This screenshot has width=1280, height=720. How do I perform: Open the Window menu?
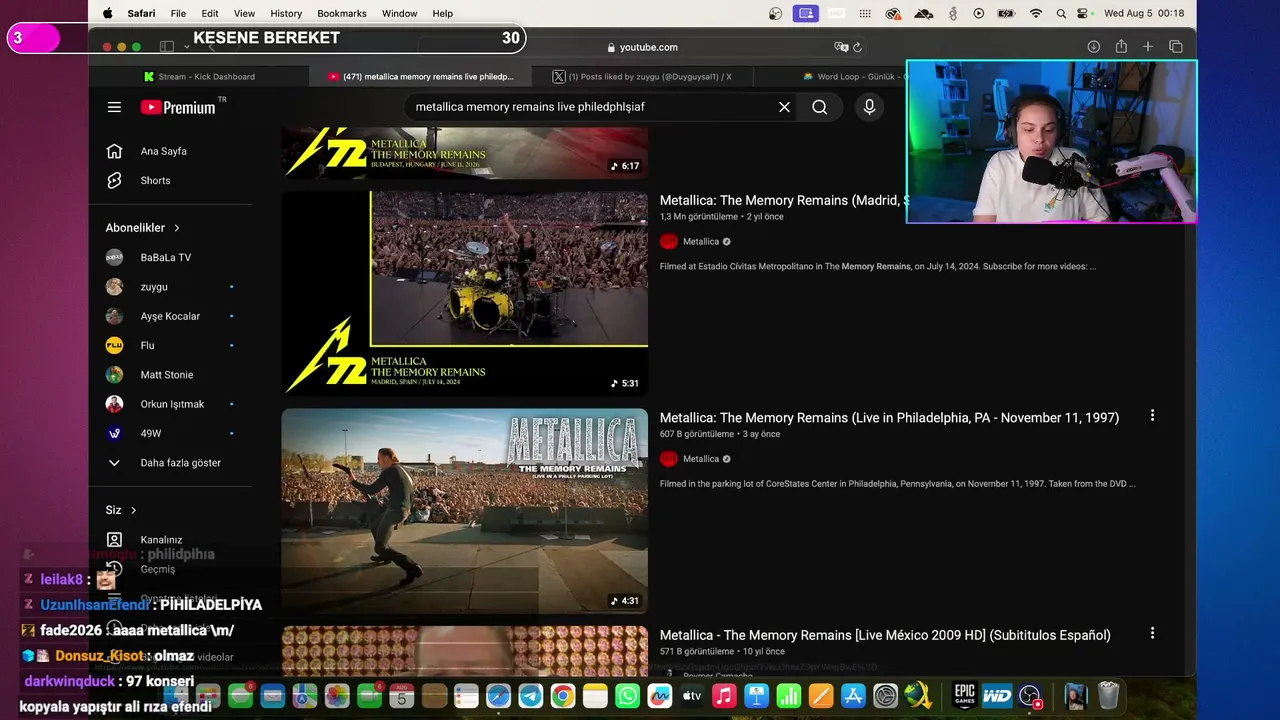pos(400,13)
